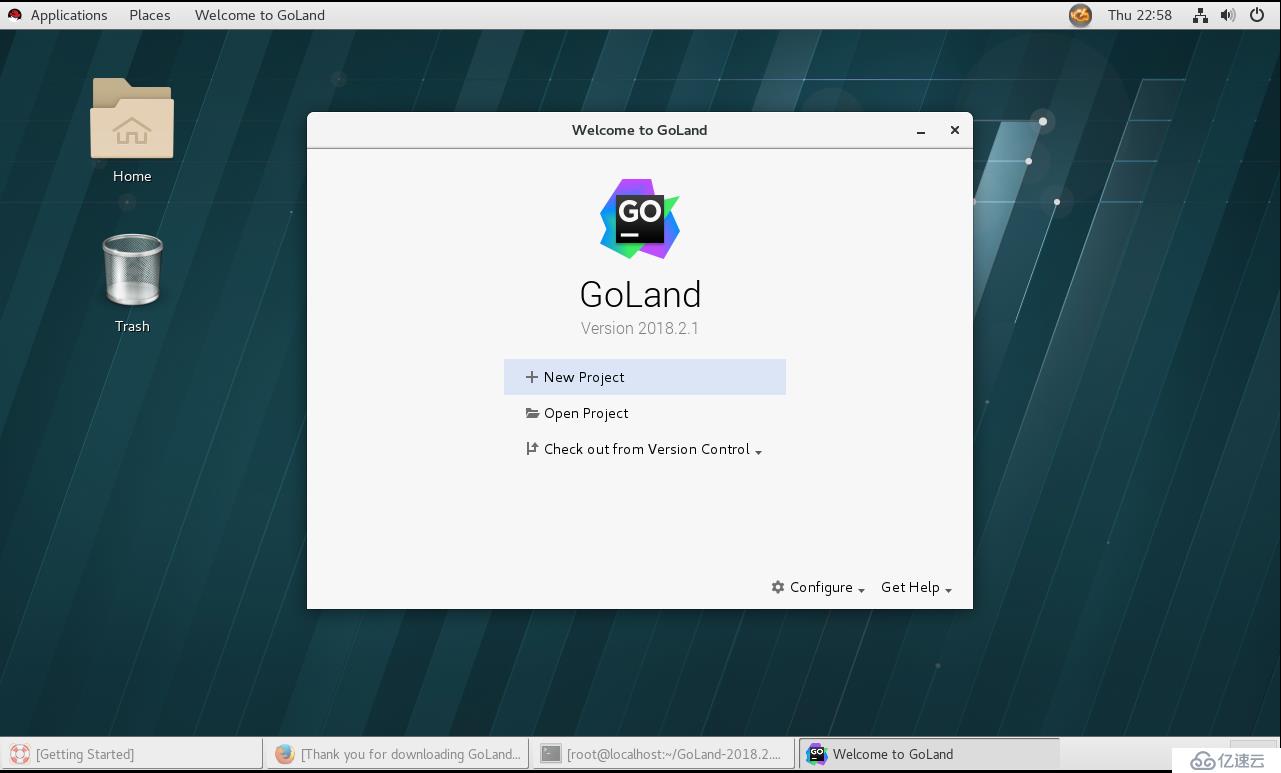
Task: Click the help lifebuoy icon in taskbar
Action: (x=20, y=754)
